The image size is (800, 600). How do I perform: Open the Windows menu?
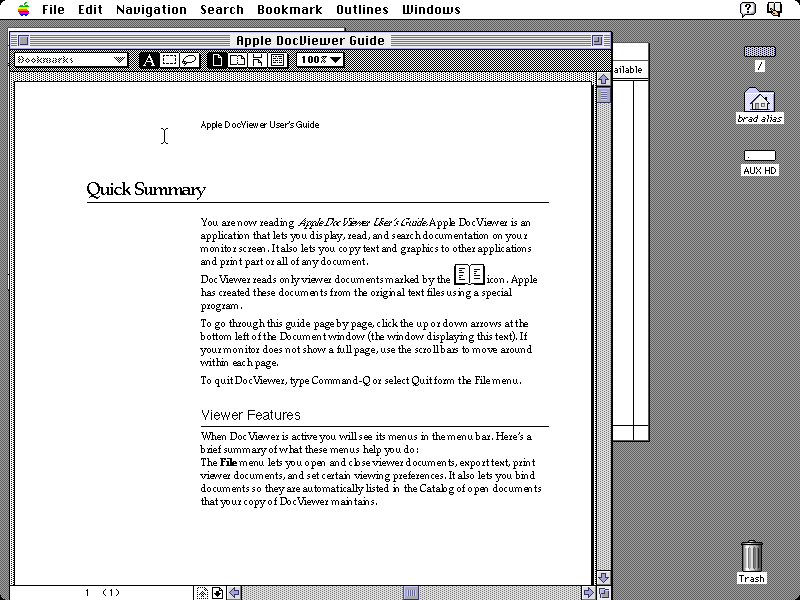431,10
